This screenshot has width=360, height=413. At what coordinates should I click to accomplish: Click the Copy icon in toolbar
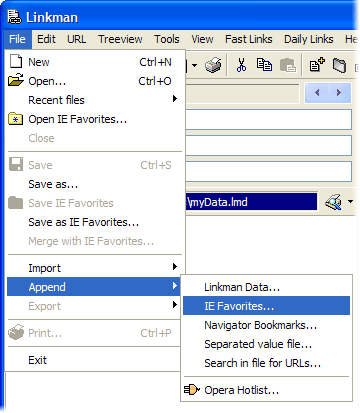pyautogui.click(x=264, y=65)
